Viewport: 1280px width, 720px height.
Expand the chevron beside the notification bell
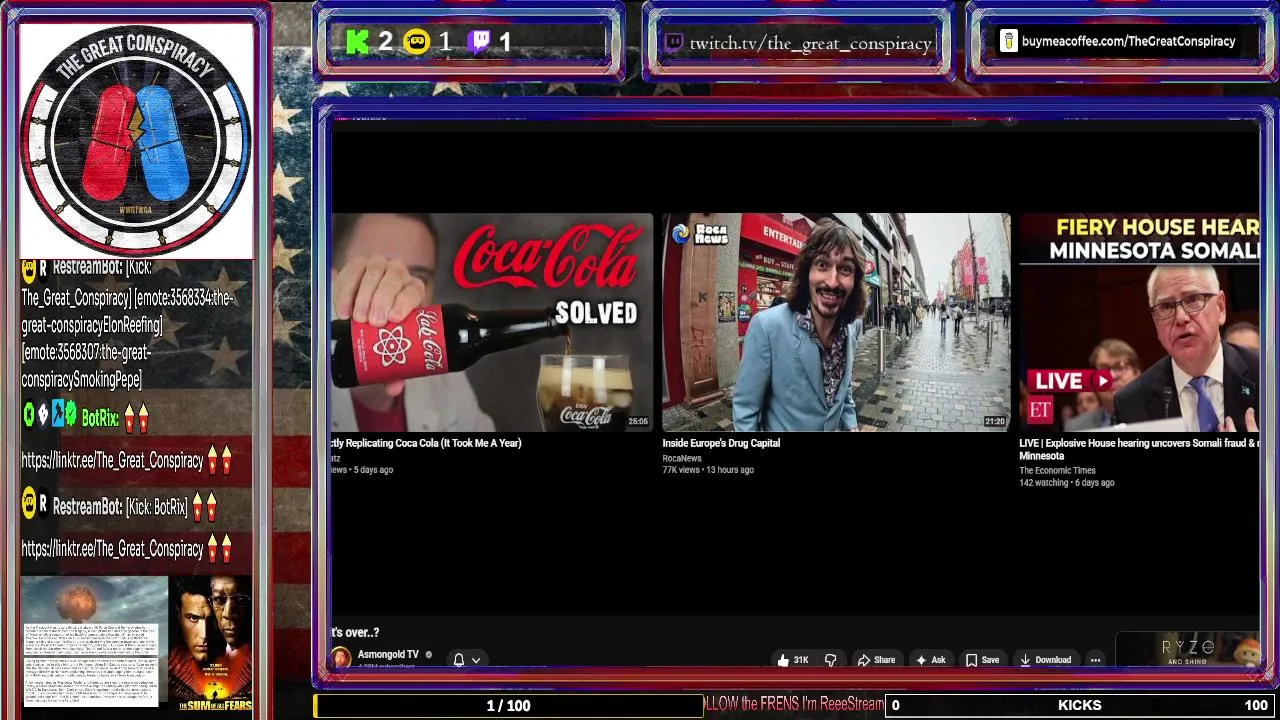coord(476,660)
